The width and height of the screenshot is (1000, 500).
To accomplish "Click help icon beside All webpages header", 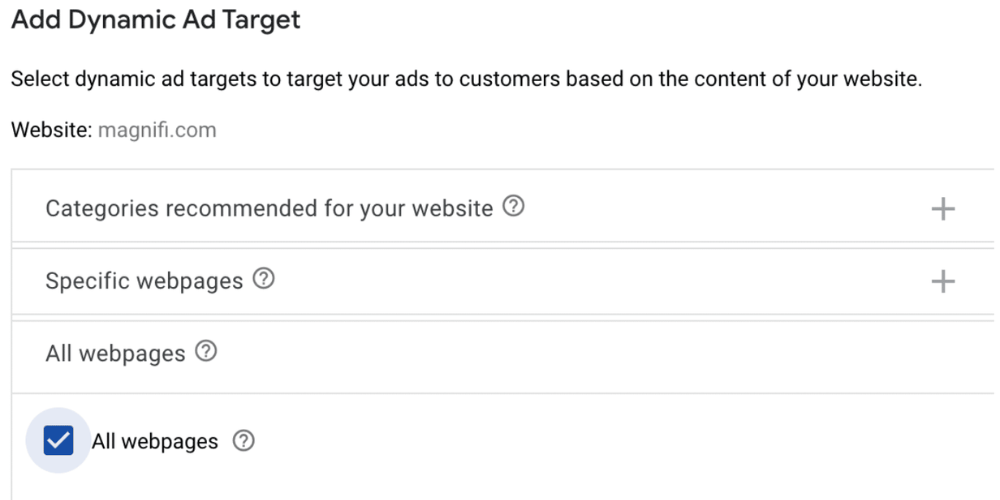I will click(206, 352).
